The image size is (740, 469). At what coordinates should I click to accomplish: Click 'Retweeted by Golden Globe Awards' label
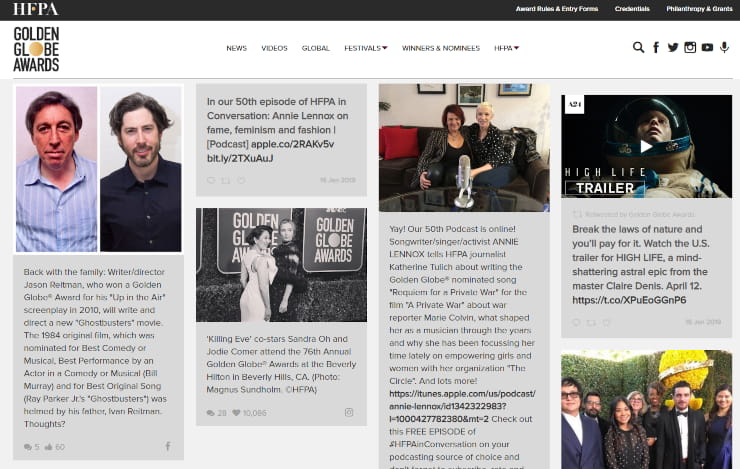tap(640, 215)
